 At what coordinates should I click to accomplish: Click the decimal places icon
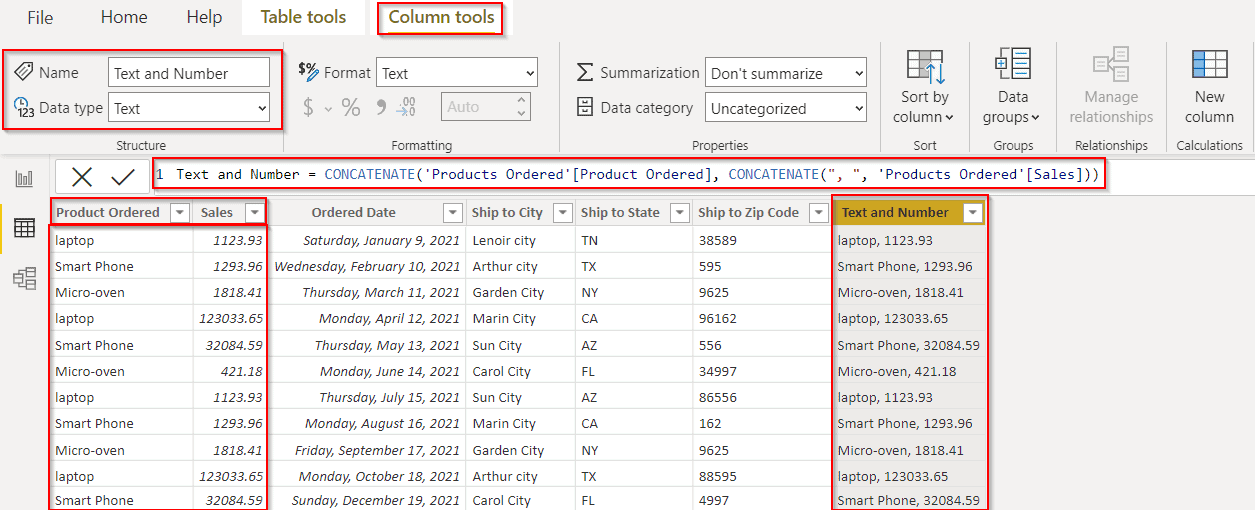point(407,107)
